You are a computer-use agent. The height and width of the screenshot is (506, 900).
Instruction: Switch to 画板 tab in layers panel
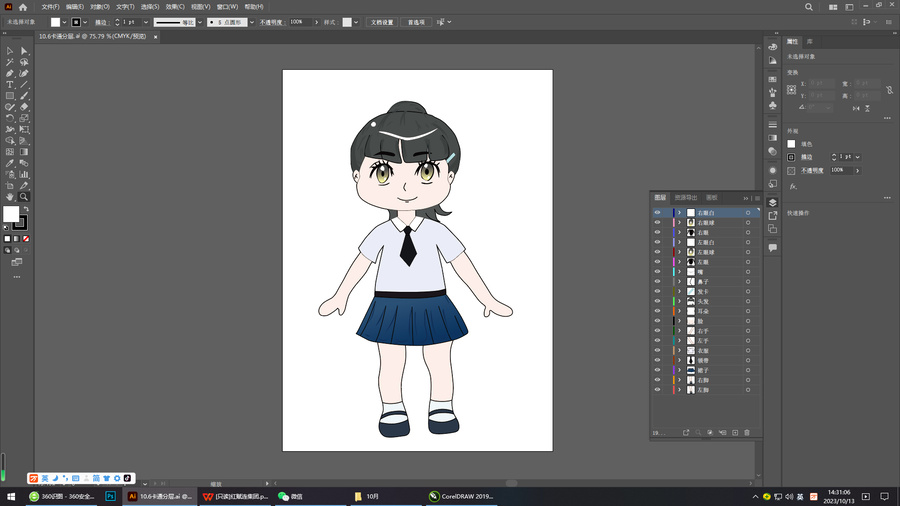(x=712, y=197)
